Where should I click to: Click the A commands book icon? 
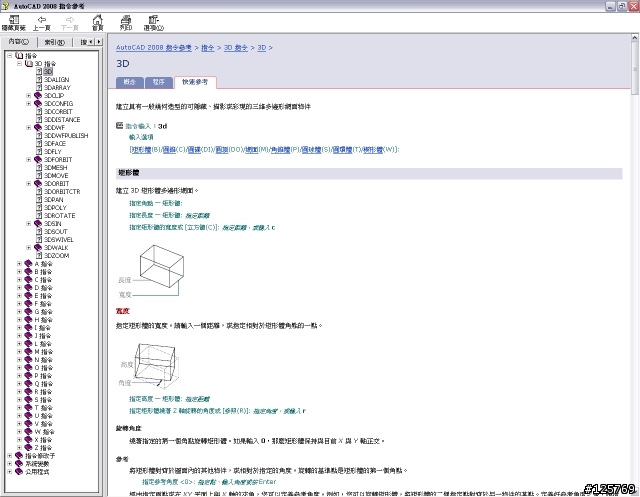28,264
